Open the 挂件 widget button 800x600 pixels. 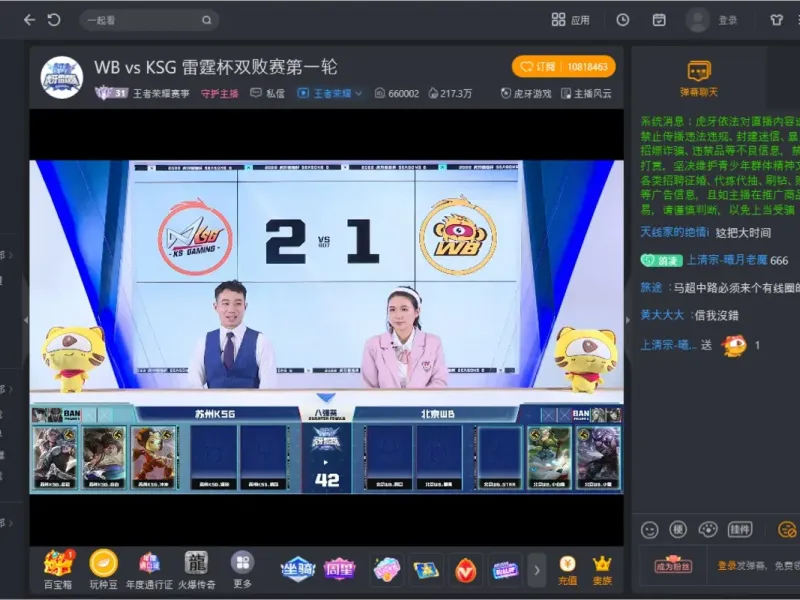click(739, 530)
